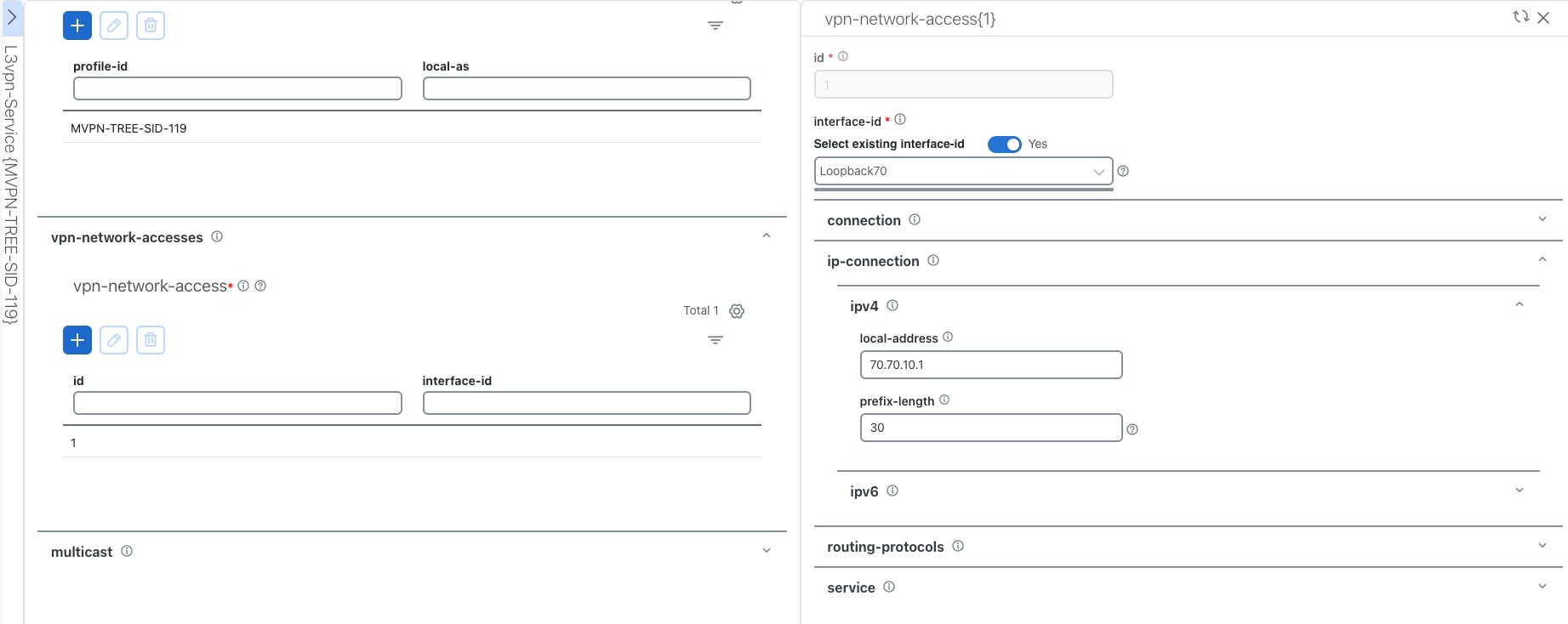The width and height of the screenshot is (1568, 624).
Task: Expand the connection section
Action: click(x=1542, y=218)
